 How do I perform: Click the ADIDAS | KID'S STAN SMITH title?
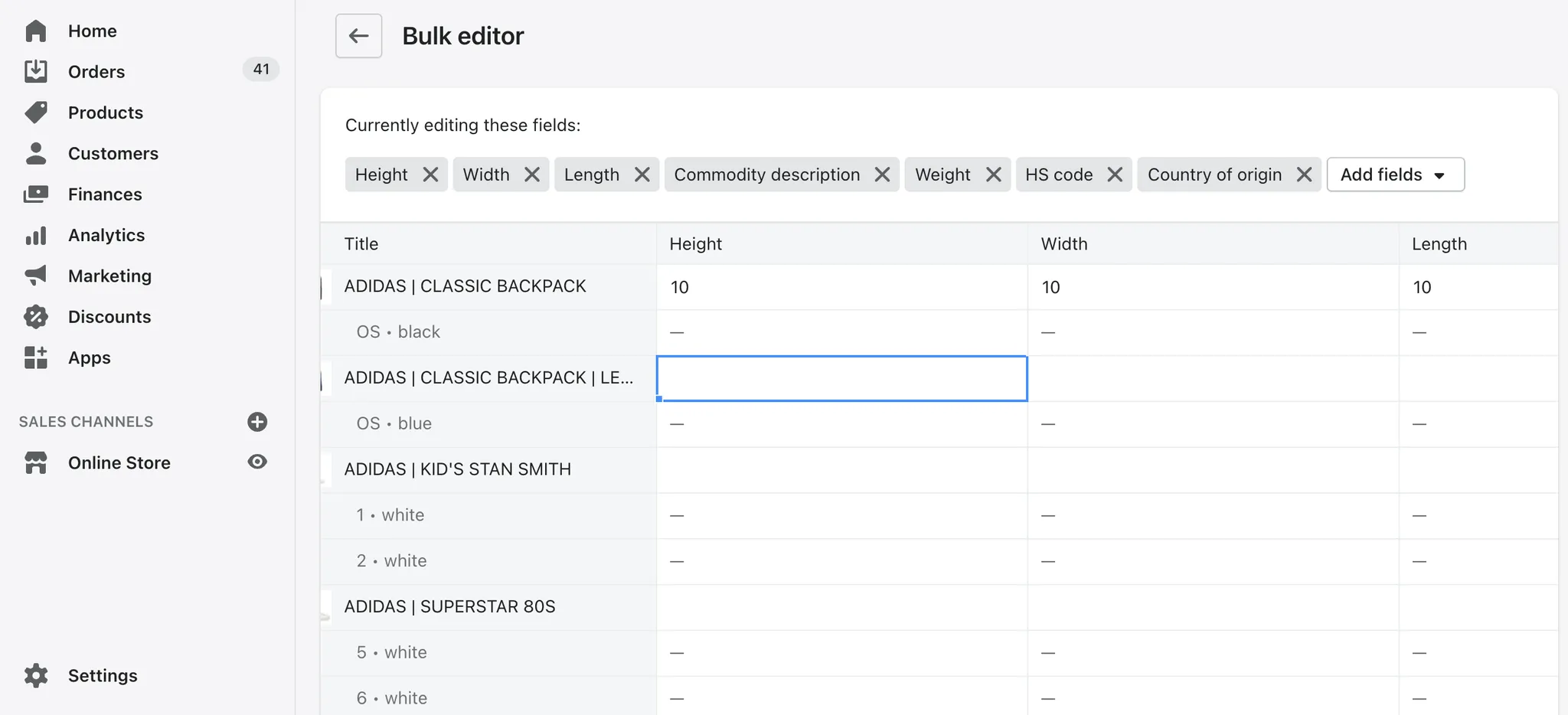pyautogui.click(x=458, y=469)
